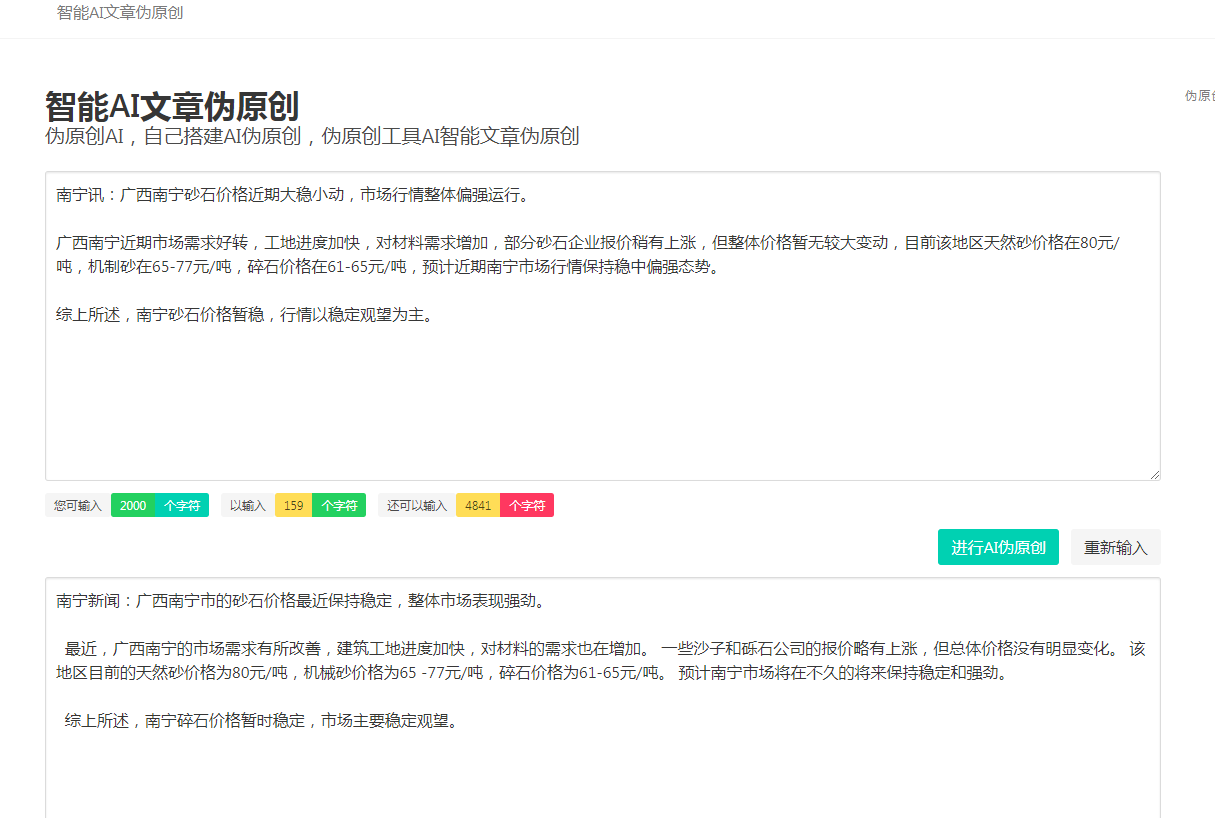This screenshot has width=1215, height=818.
Task: Click the subtitle starting with 伪原创AI
Action: pos(312,137)
